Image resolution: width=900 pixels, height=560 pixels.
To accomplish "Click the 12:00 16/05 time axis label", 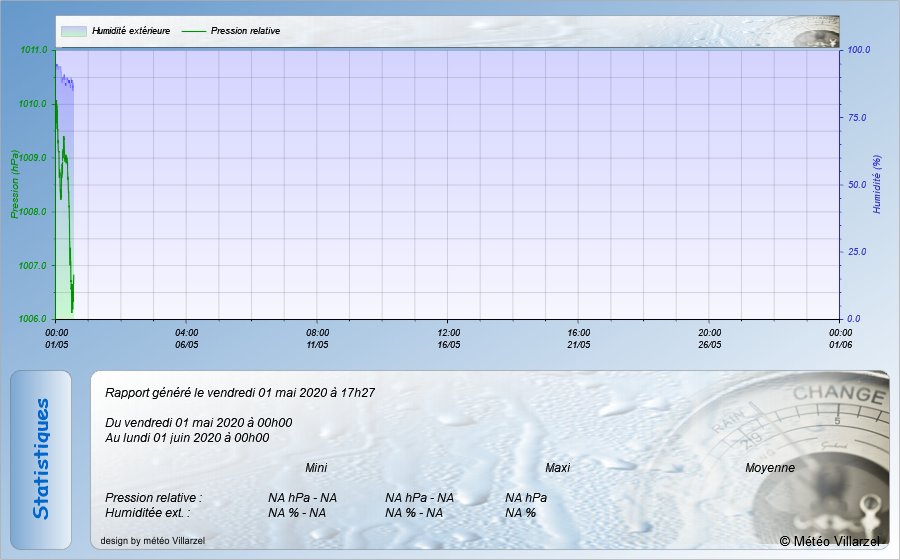I will point(448,338).
